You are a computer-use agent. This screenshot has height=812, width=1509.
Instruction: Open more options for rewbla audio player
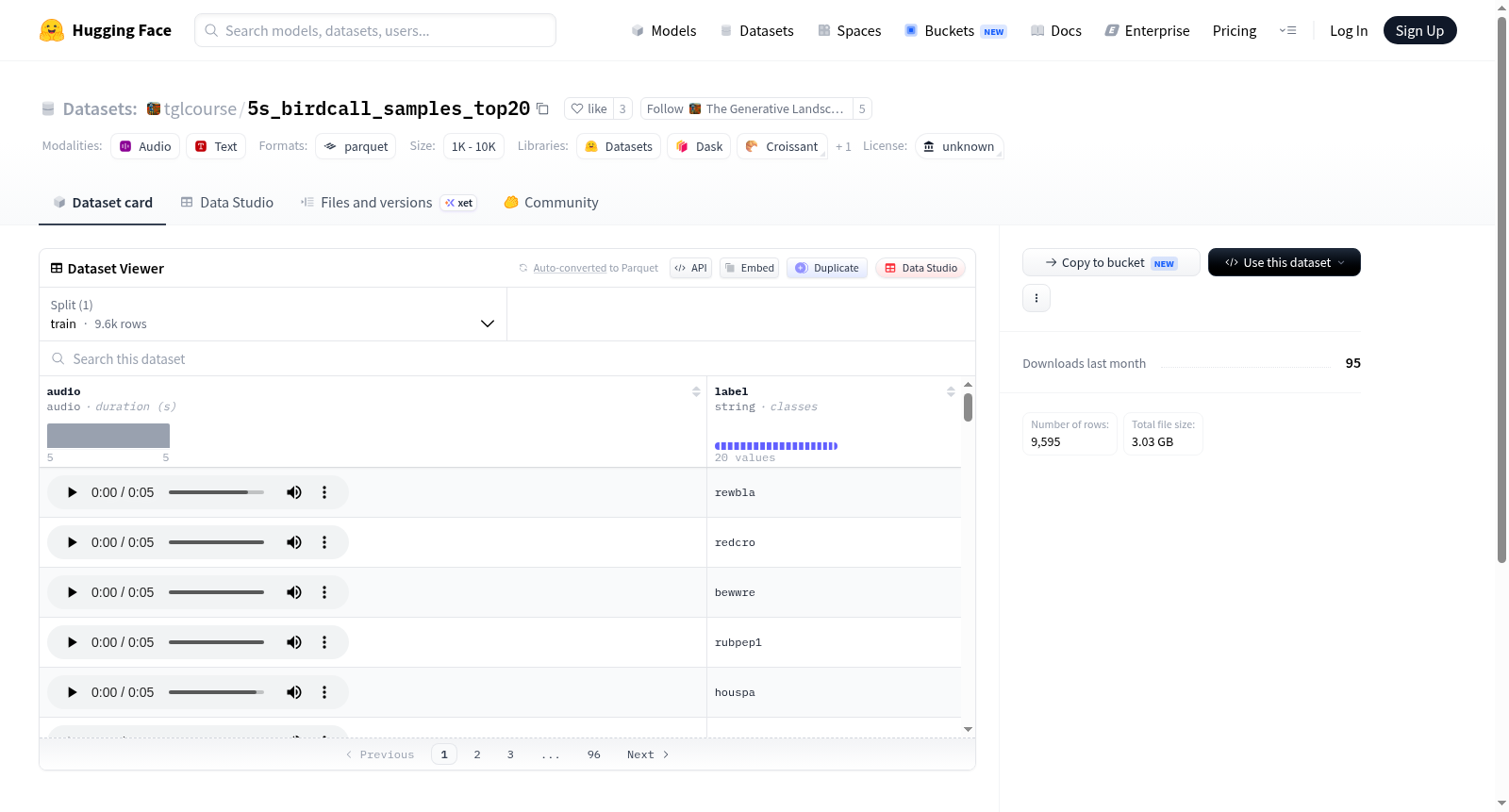point(324,492)
